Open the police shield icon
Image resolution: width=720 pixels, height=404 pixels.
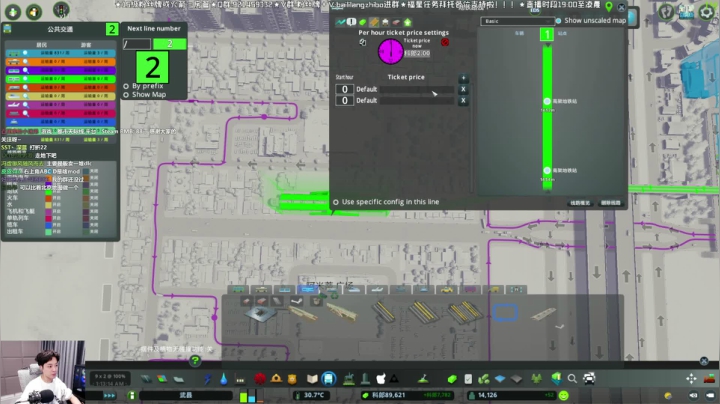point(292,379)
